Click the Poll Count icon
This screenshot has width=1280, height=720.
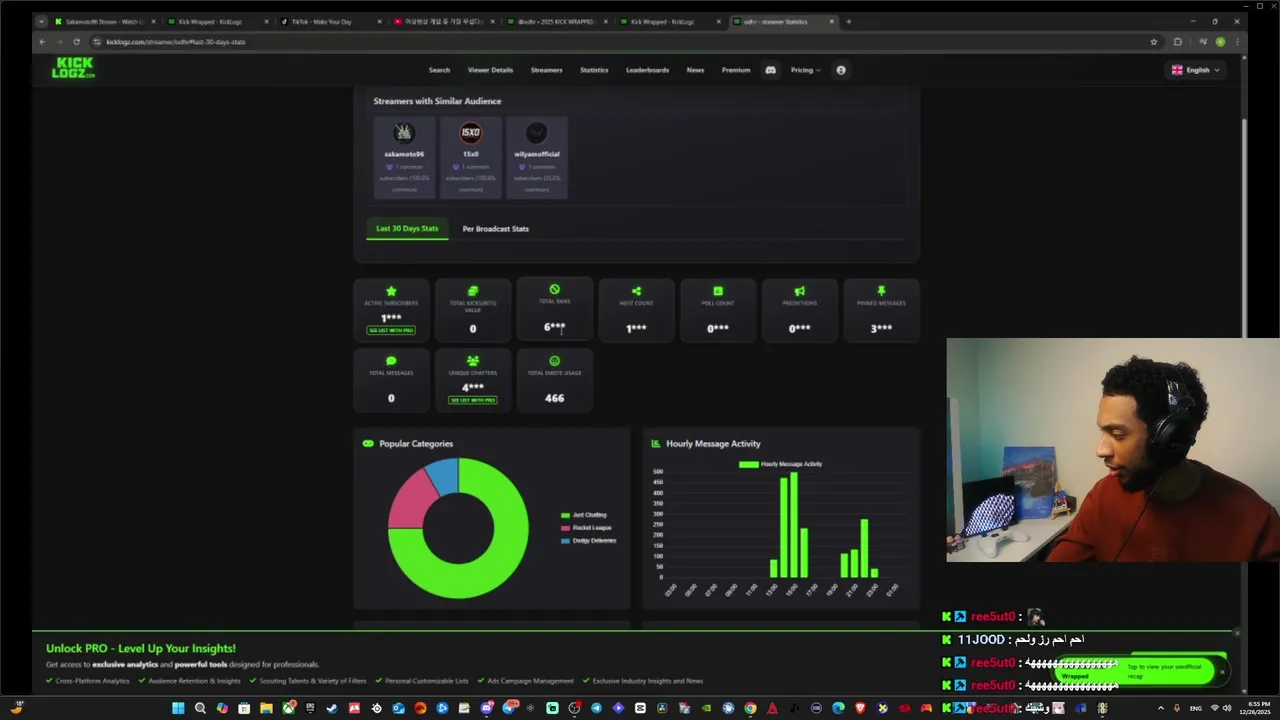[718, 291]
